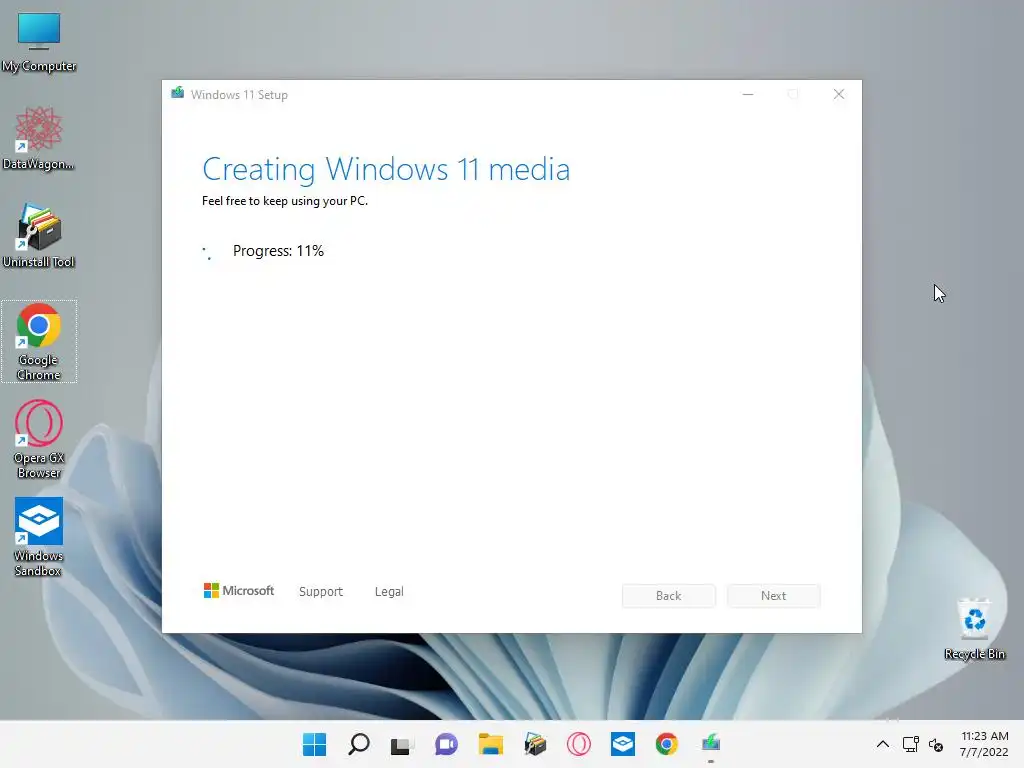This screenshot has height=768, width=1024.
Task: Open the DataWagon desktop shortcut
Action: pyautogui.click(x=39, y=138)
